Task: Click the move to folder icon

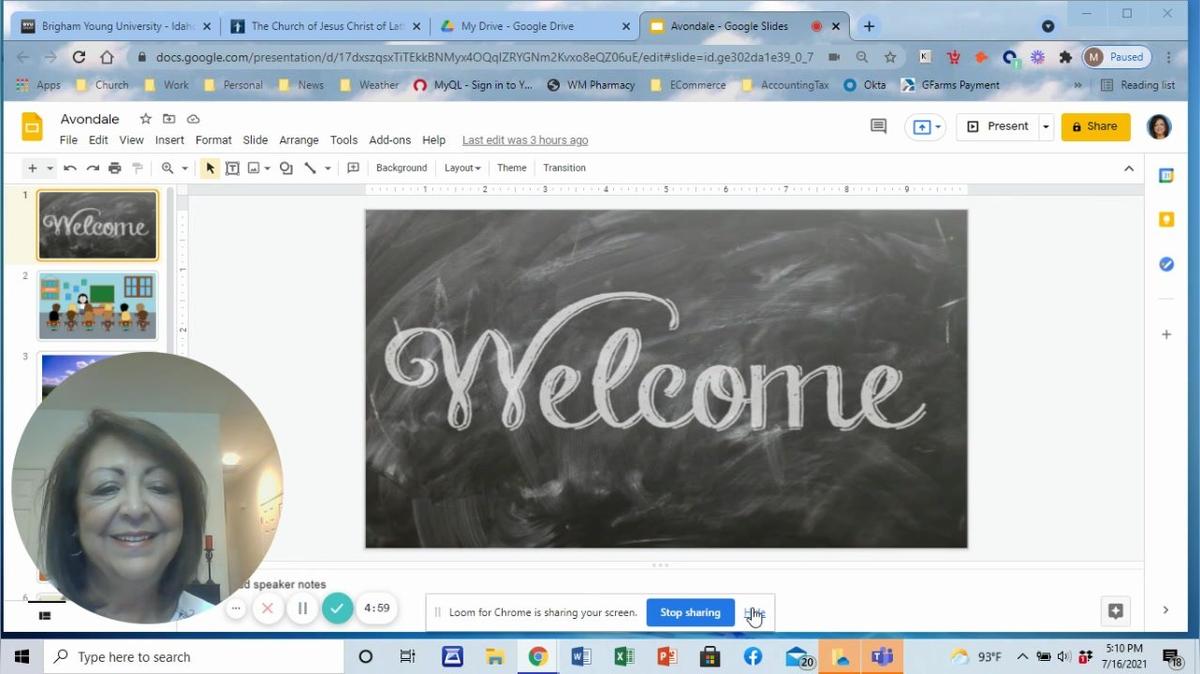Action: pos(169,119)
